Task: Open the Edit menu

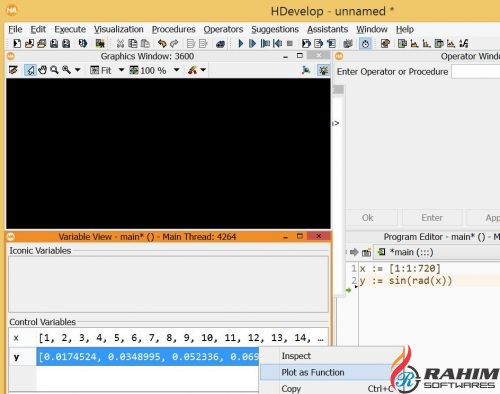Action: click(x=38, y=29)
